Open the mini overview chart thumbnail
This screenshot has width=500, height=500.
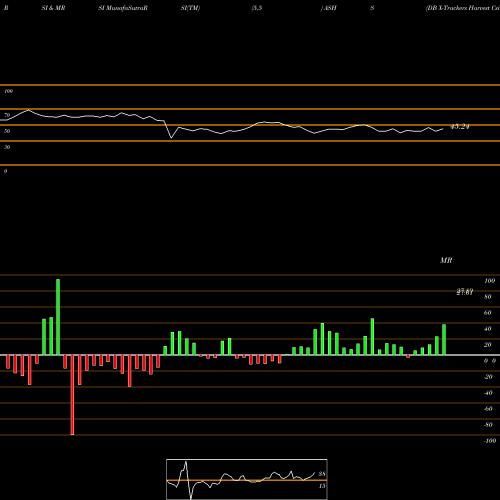tap(247, 479)
